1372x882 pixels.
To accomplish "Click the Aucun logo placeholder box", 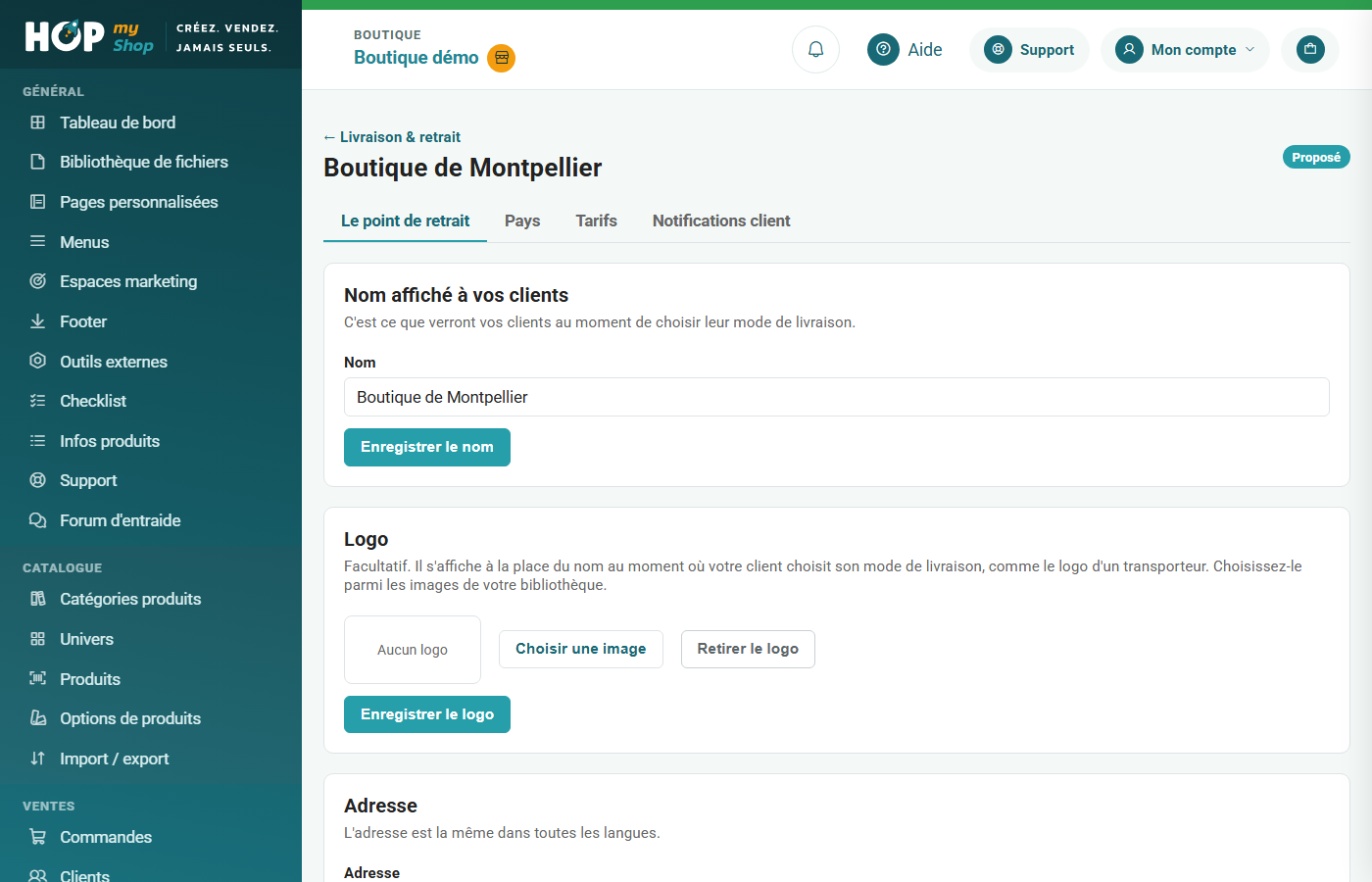I will click(413, 650).
